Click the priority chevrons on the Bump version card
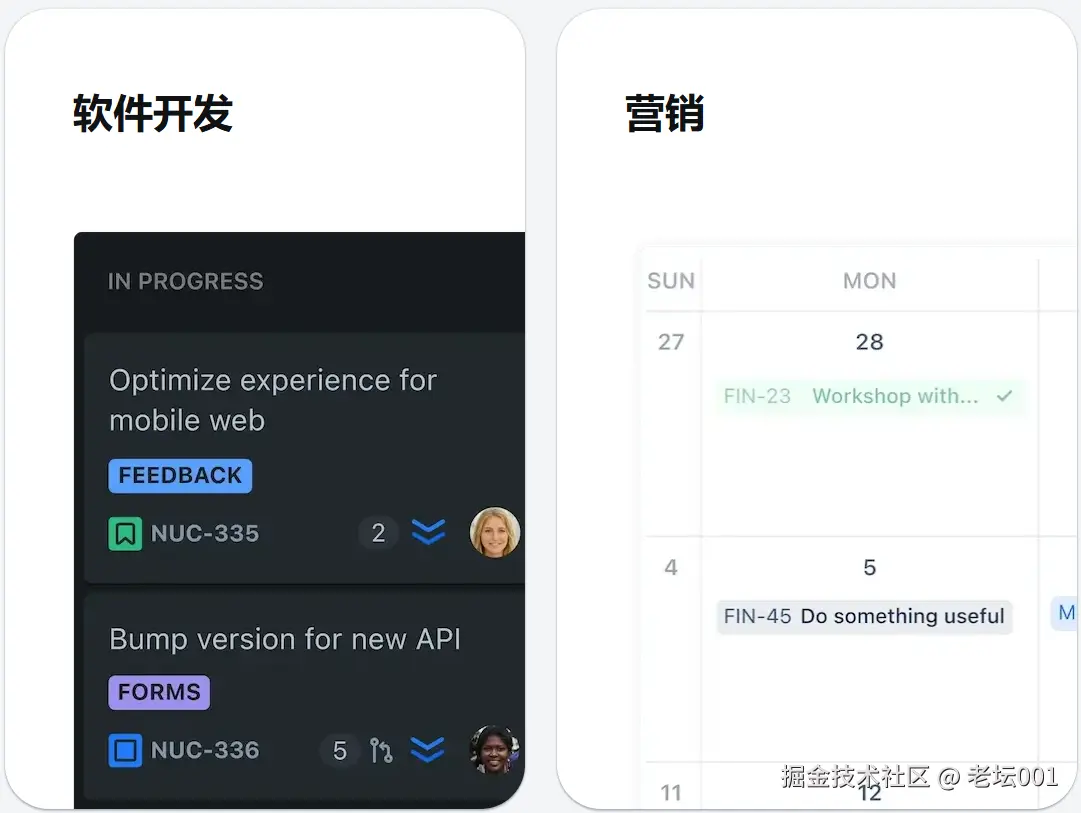 429,749
